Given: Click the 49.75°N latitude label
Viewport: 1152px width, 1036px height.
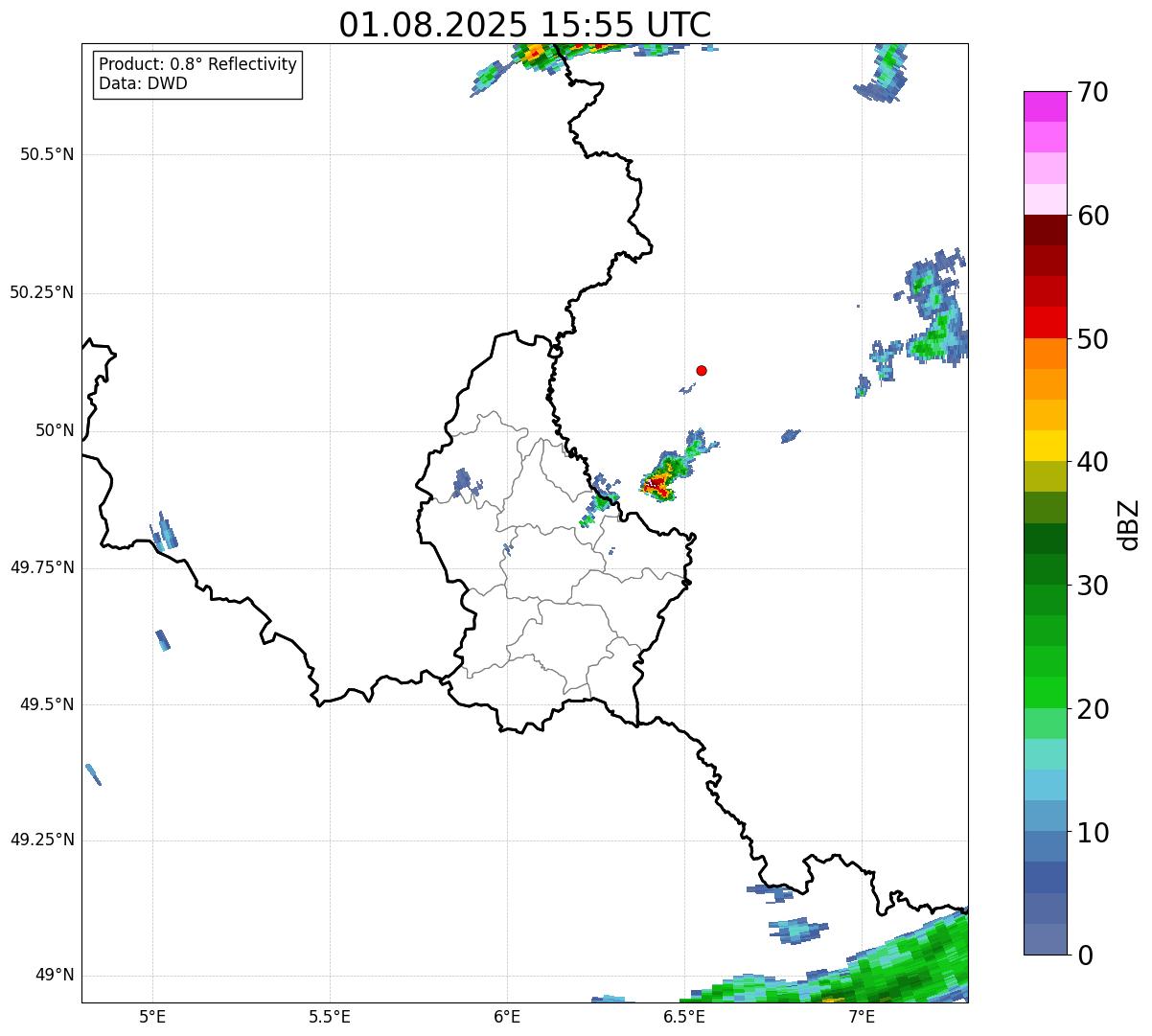Looking at the screenshot, I should (x=42, y=567).
